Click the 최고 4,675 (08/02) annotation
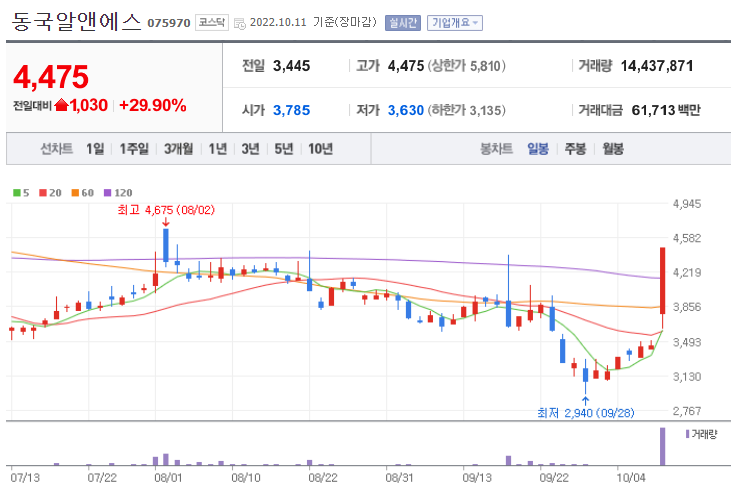This screenshot has width=731, height=499. (x=166, y=210)
